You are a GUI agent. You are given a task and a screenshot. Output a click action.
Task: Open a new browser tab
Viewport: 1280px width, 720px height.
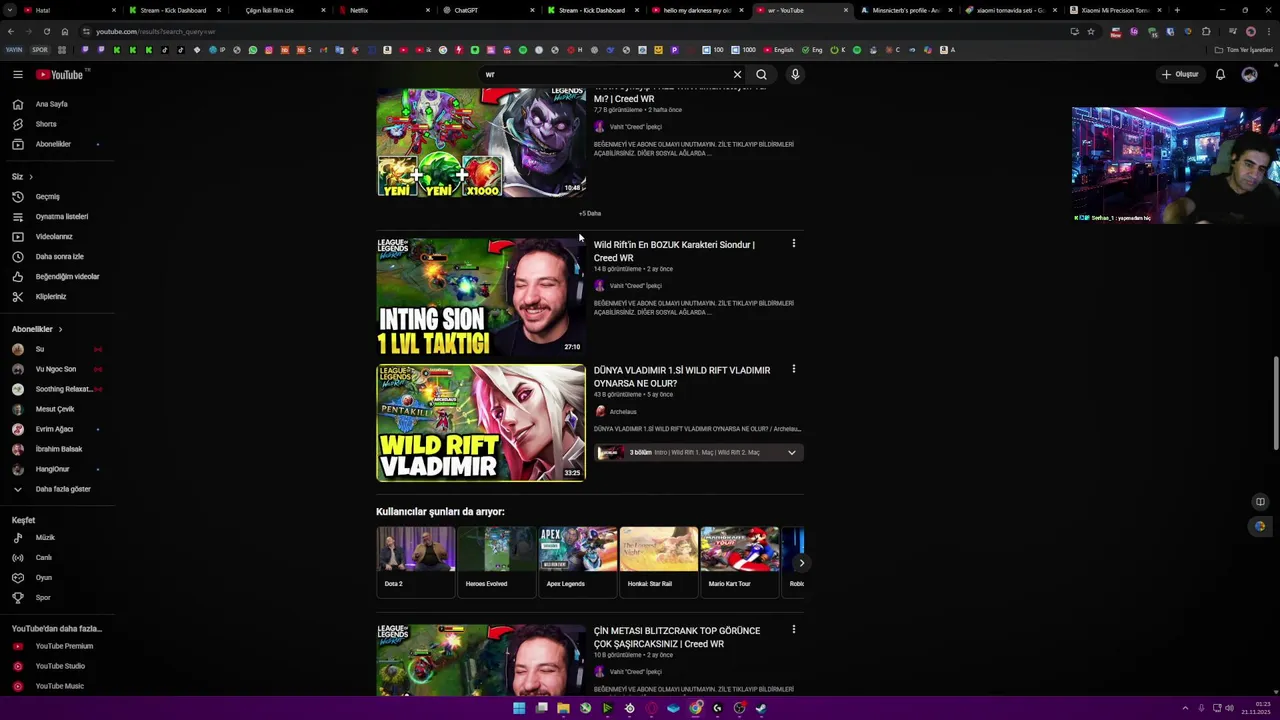[x=1177, y=10]
